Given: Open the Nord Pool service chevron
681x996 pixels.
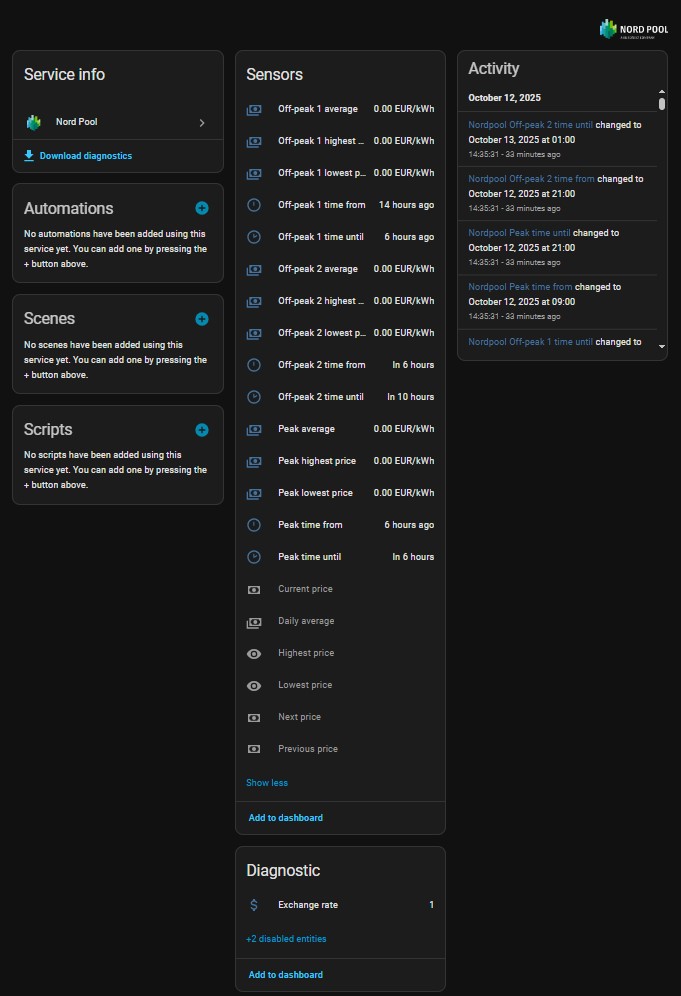Looking at the screenshot, I should click(202, 122).
